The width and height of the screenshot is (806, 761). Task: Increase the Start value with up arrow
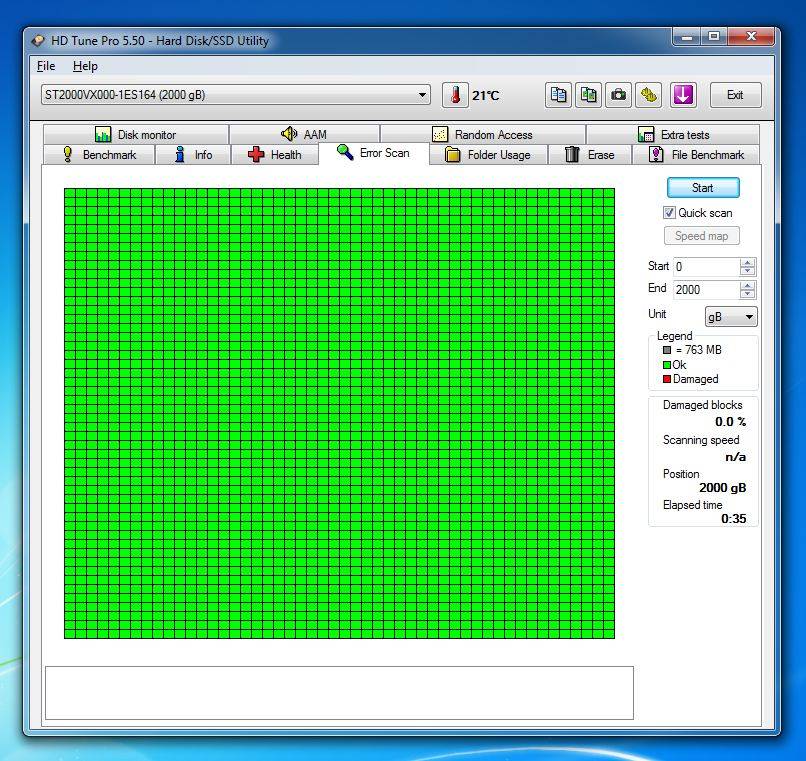click(x=747, y=262)
